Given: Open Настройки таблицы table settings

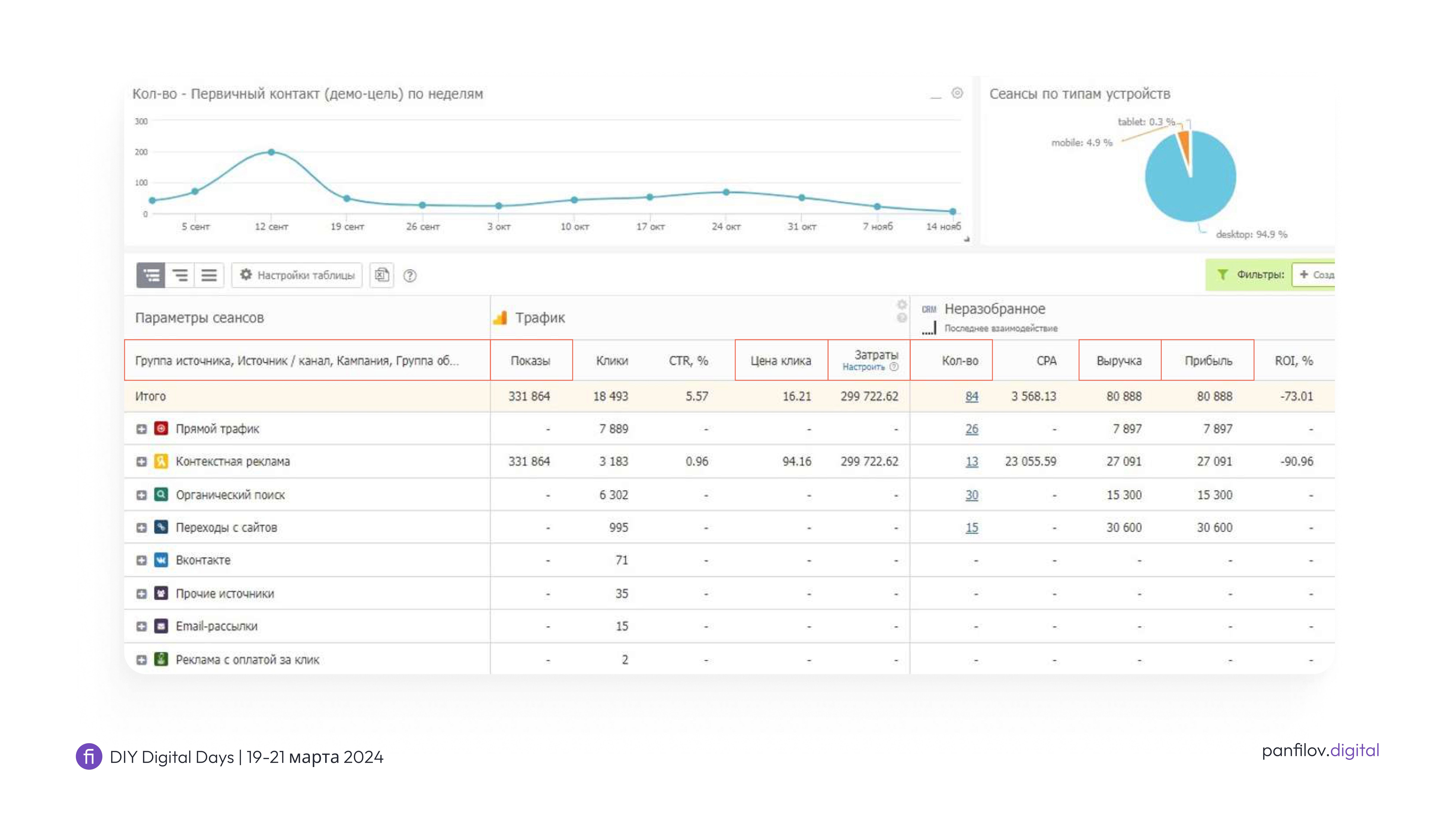Looking at the screenshot, I should (297, 275).
